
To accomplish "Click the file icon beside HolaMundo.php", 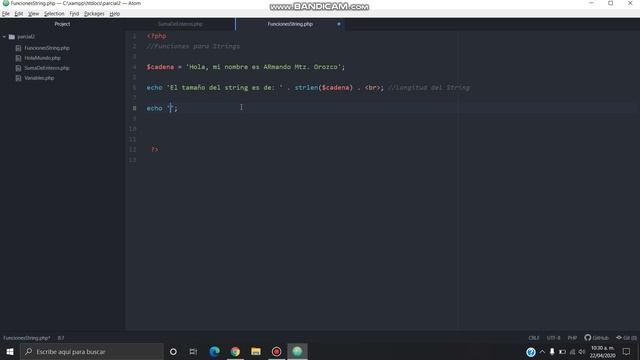I will (x=18, y=58).
